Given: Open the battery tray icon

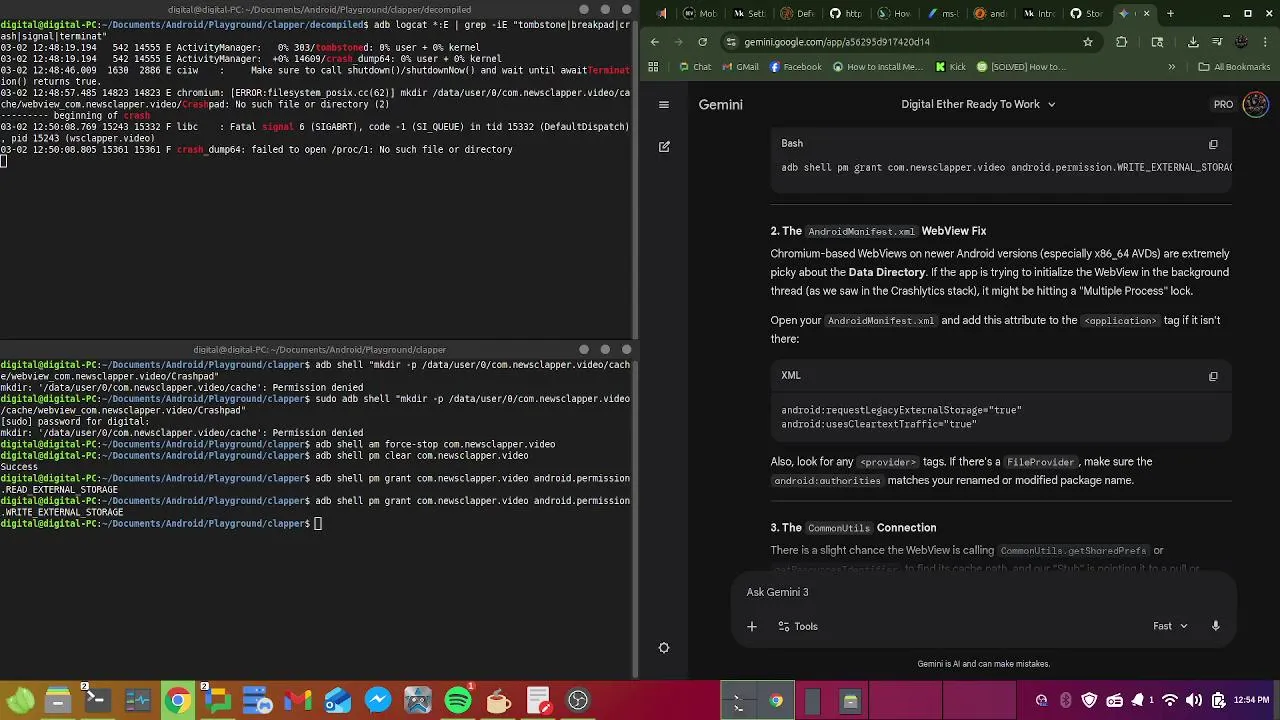Looking at the screenshot, I should [1219, 700].
